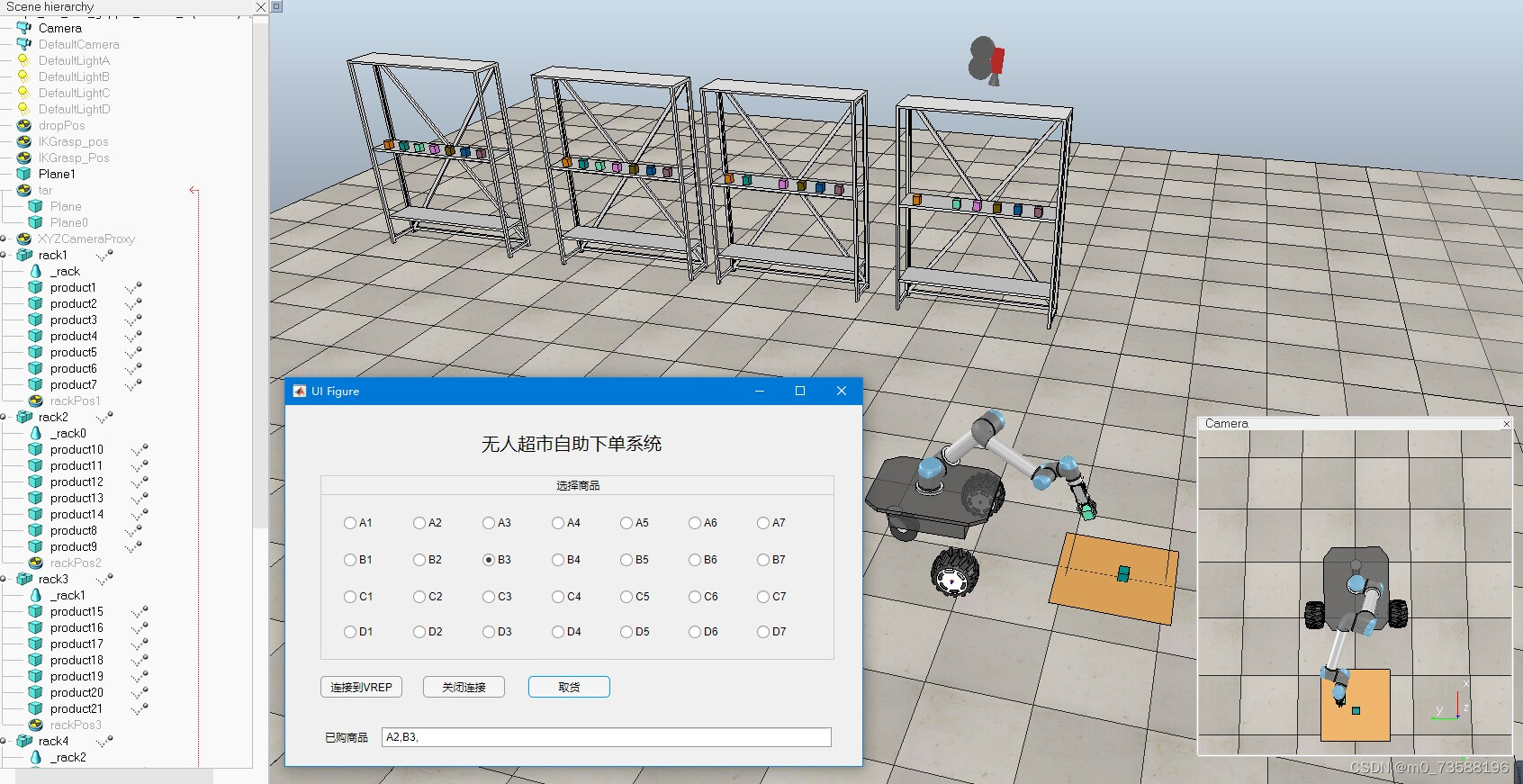Select product A7 radio button
Screen dimensions: 1523x784
point(763,522)
